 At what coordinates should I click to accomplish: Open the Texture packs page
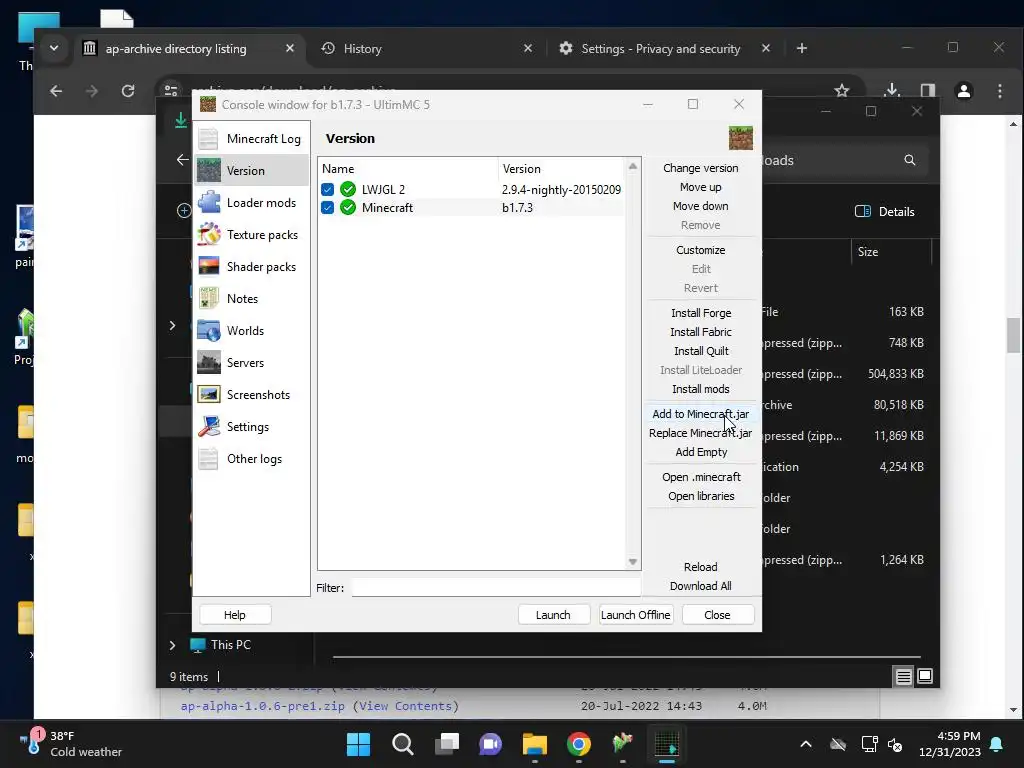pyautogui.click(x=251, y=234)
